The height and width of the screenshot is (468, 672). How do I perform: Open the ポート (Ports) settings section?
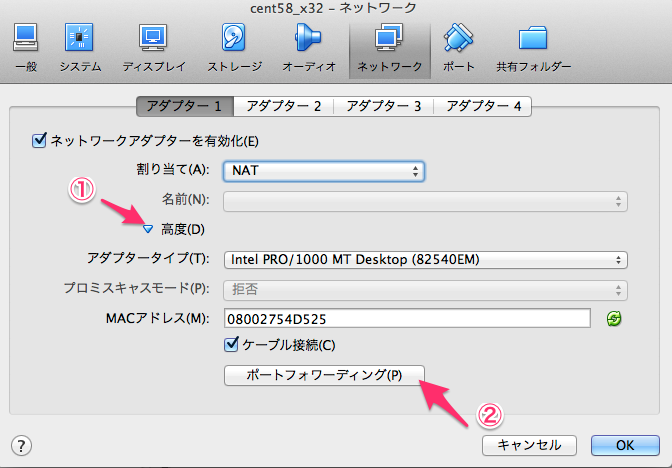click(459, 48)
